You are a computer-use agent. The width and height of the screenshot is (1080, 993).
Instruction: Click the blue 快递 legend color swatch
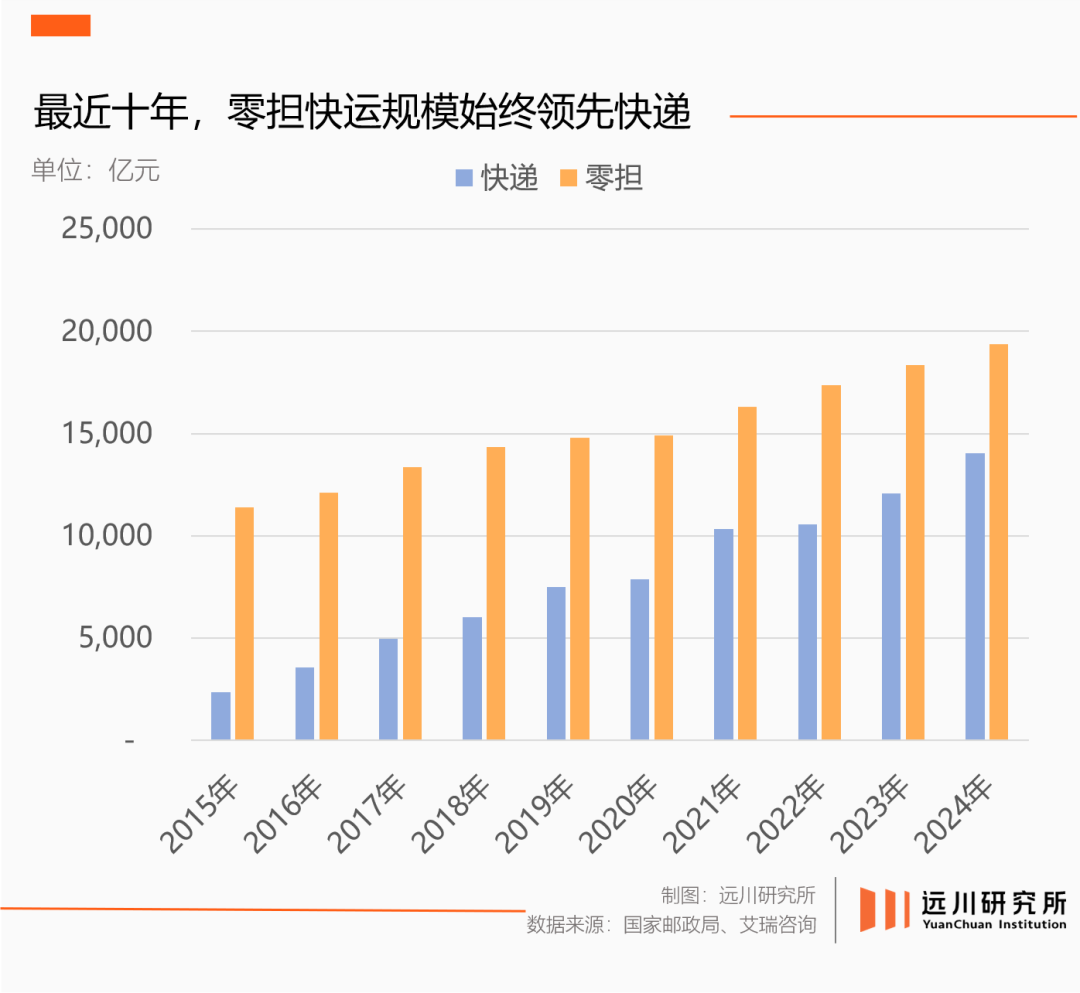coord(464,178)
